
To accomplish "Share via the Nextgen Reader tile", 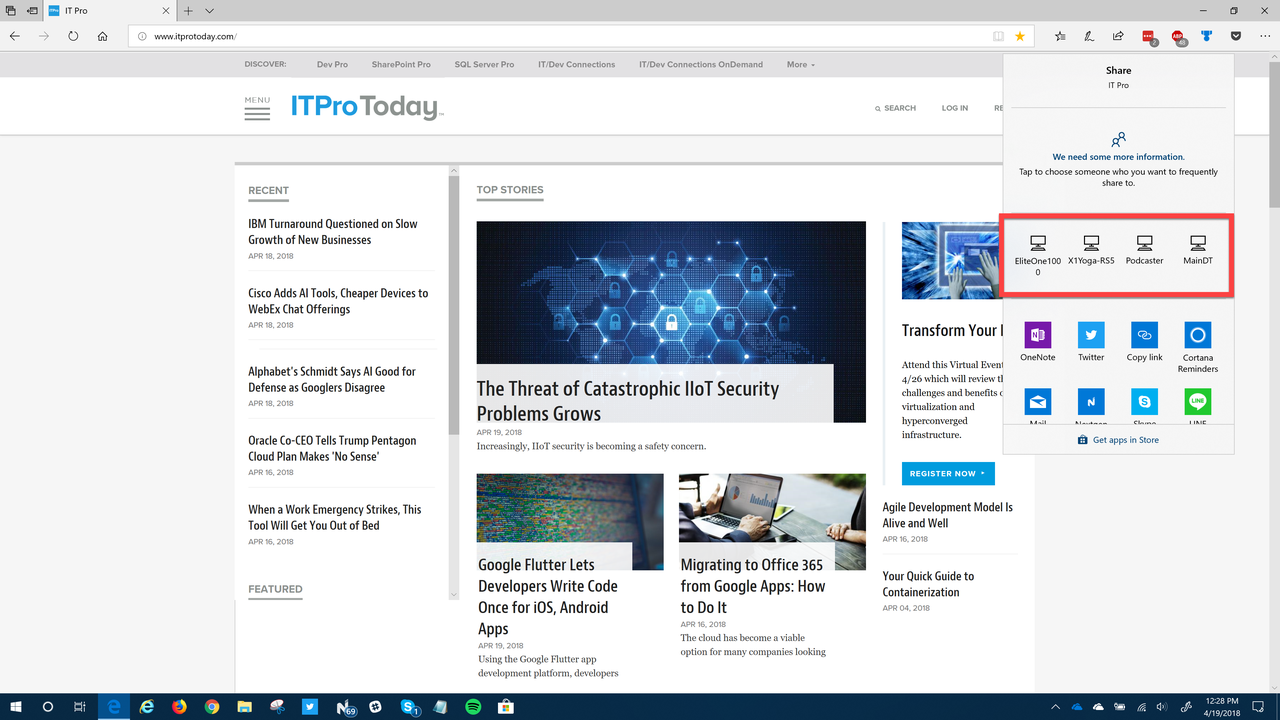I will (x=1091, y=407).
